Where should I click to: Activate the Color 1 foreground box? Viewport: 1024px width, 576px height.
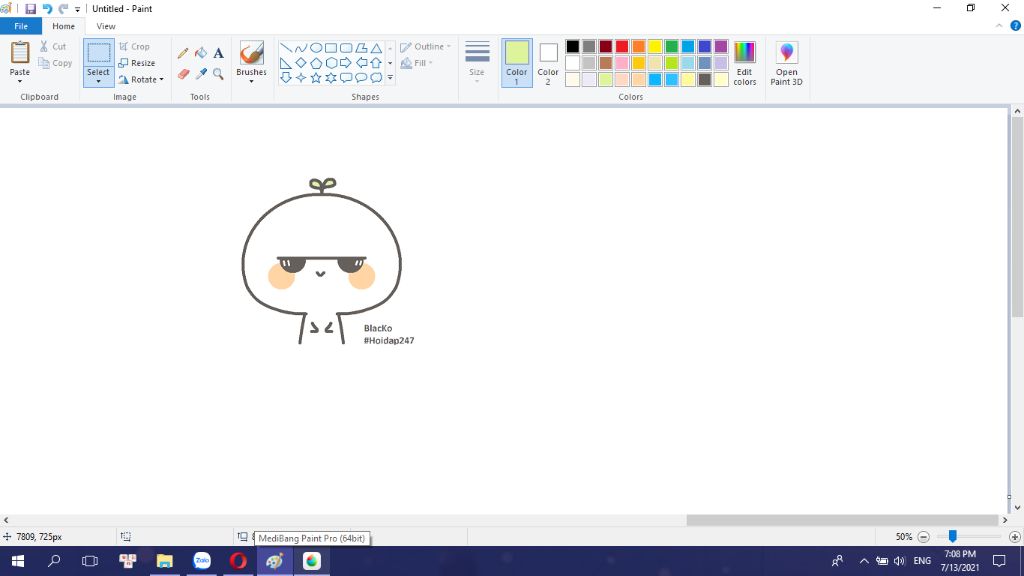pos(516,62)
